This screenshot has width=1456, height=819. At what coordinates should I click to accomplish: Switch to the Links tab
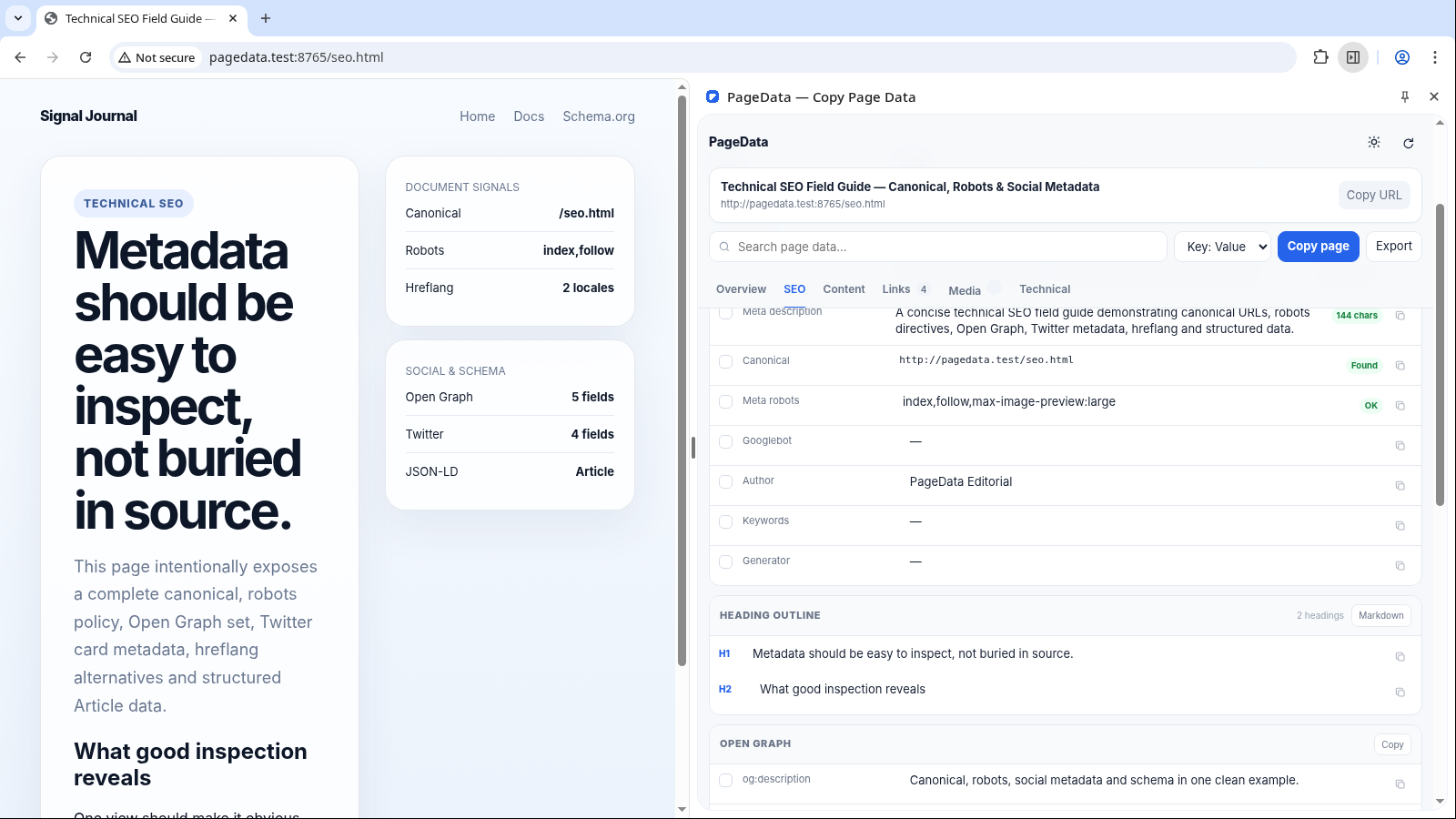click(x=905, y=289)
